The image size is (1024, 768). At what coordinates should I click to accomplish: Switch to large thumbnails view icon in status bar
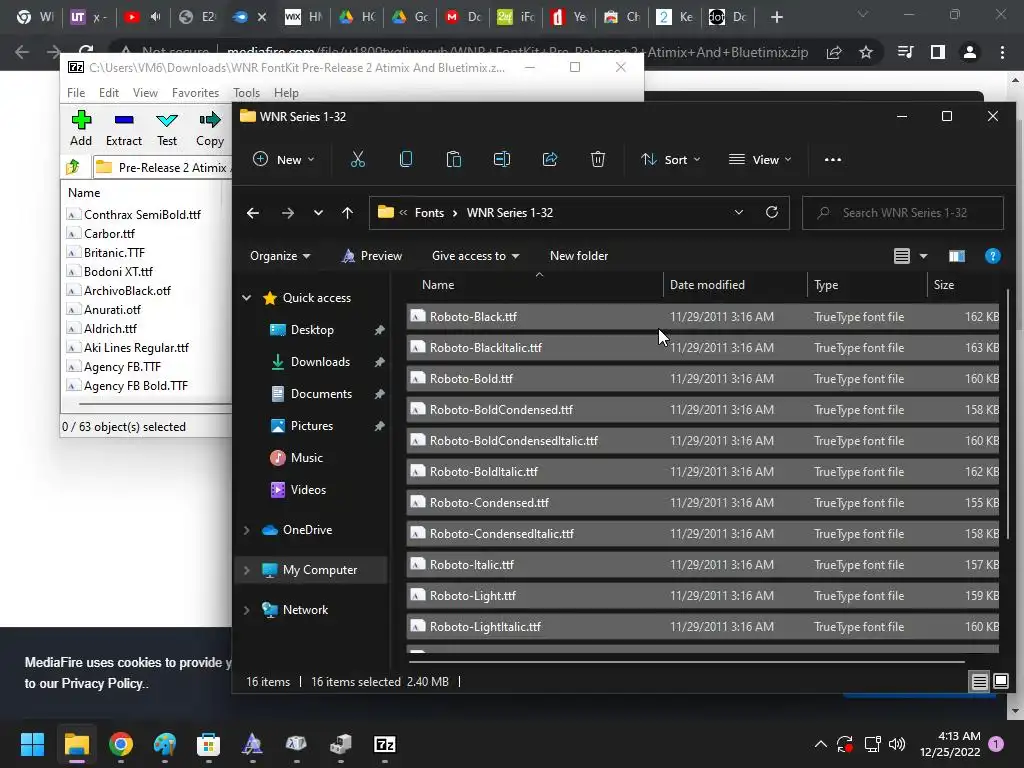coord(1000,682)
